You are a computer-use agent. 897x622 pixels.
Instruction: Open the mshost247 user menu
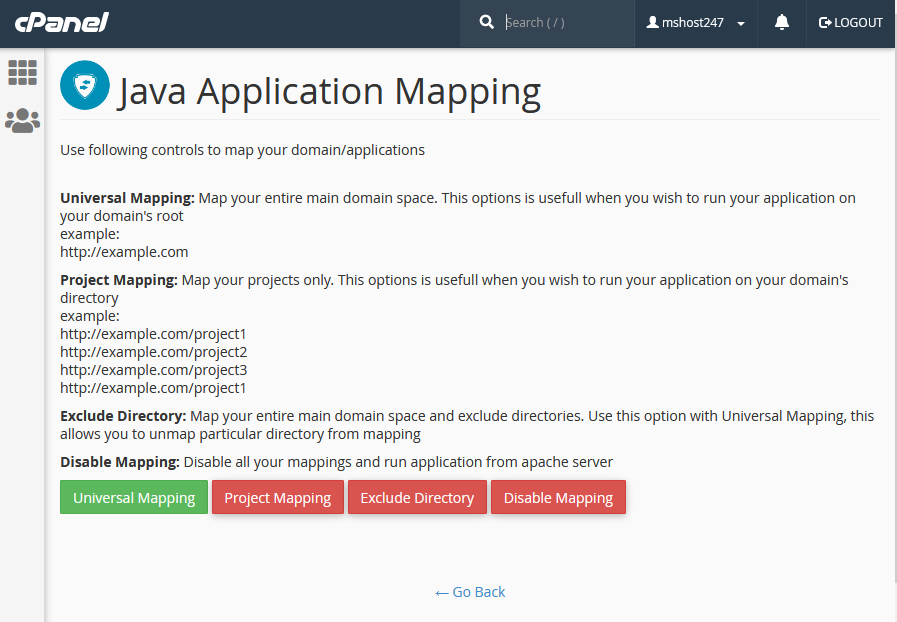click(695, 22)
